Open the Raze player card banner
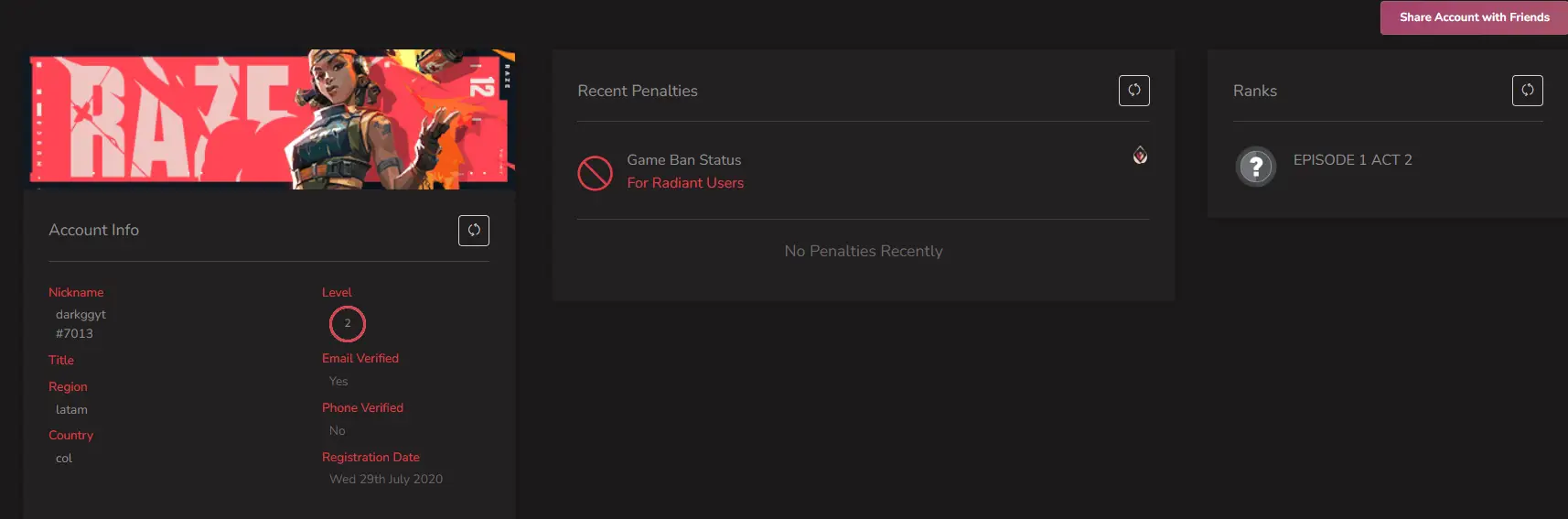The image size is (1568, 519). pos(272,119)
